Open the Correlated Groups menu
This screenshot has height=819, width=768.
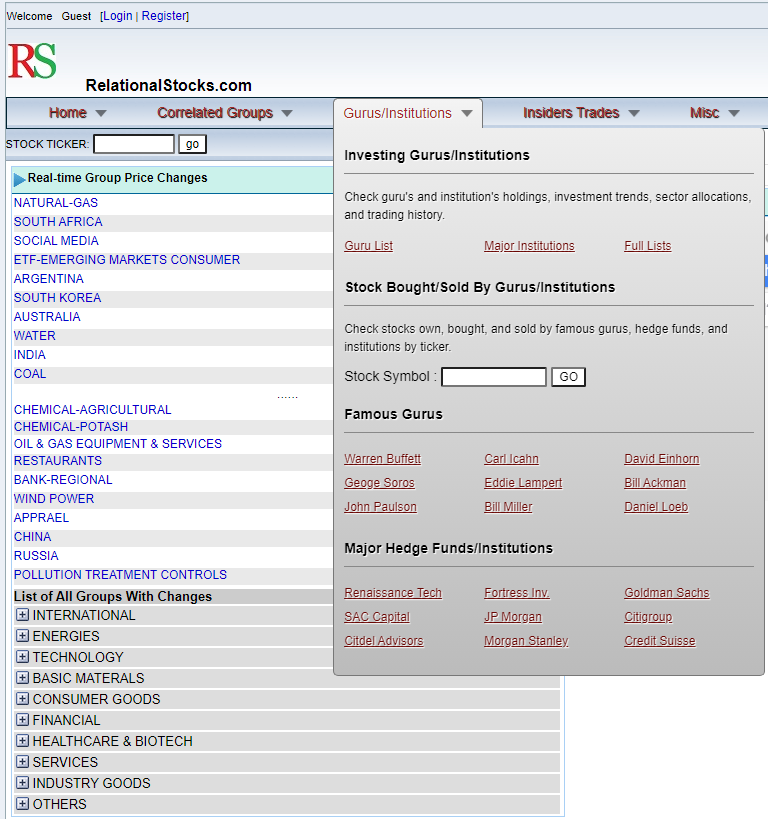point(225,113)
